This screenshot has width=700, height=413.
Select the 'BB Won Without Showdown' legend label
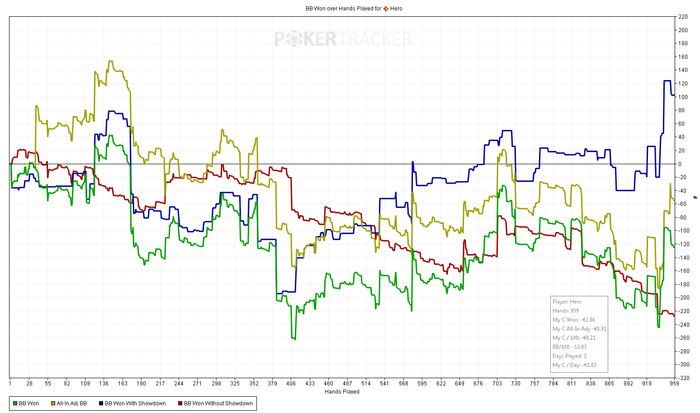[x=218, y=403]
